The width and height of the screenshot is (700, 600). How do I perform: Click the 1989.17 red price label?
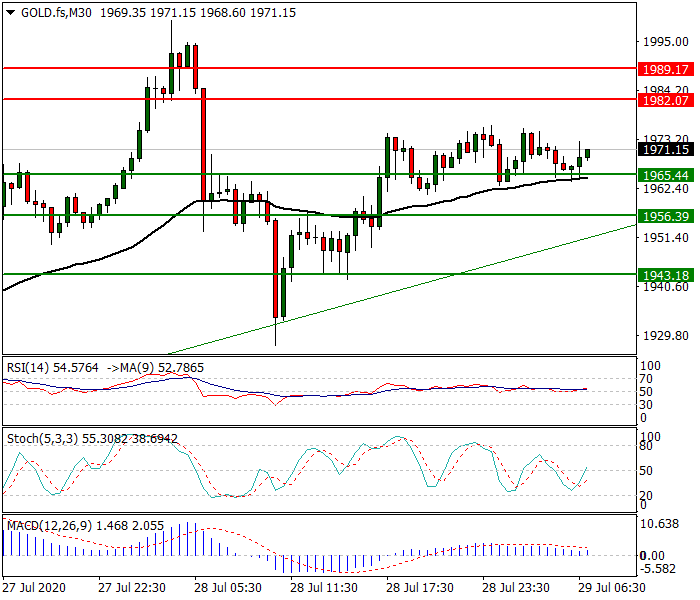[x=666, y=70]
